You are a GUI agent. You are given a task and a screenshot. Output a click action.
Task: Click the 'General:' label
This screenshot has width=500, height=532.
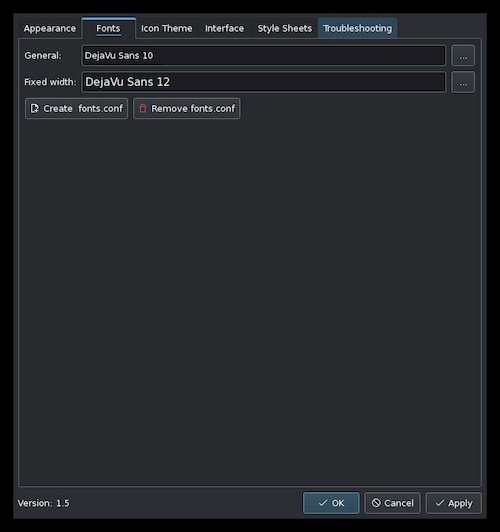[x=43, y=56]
